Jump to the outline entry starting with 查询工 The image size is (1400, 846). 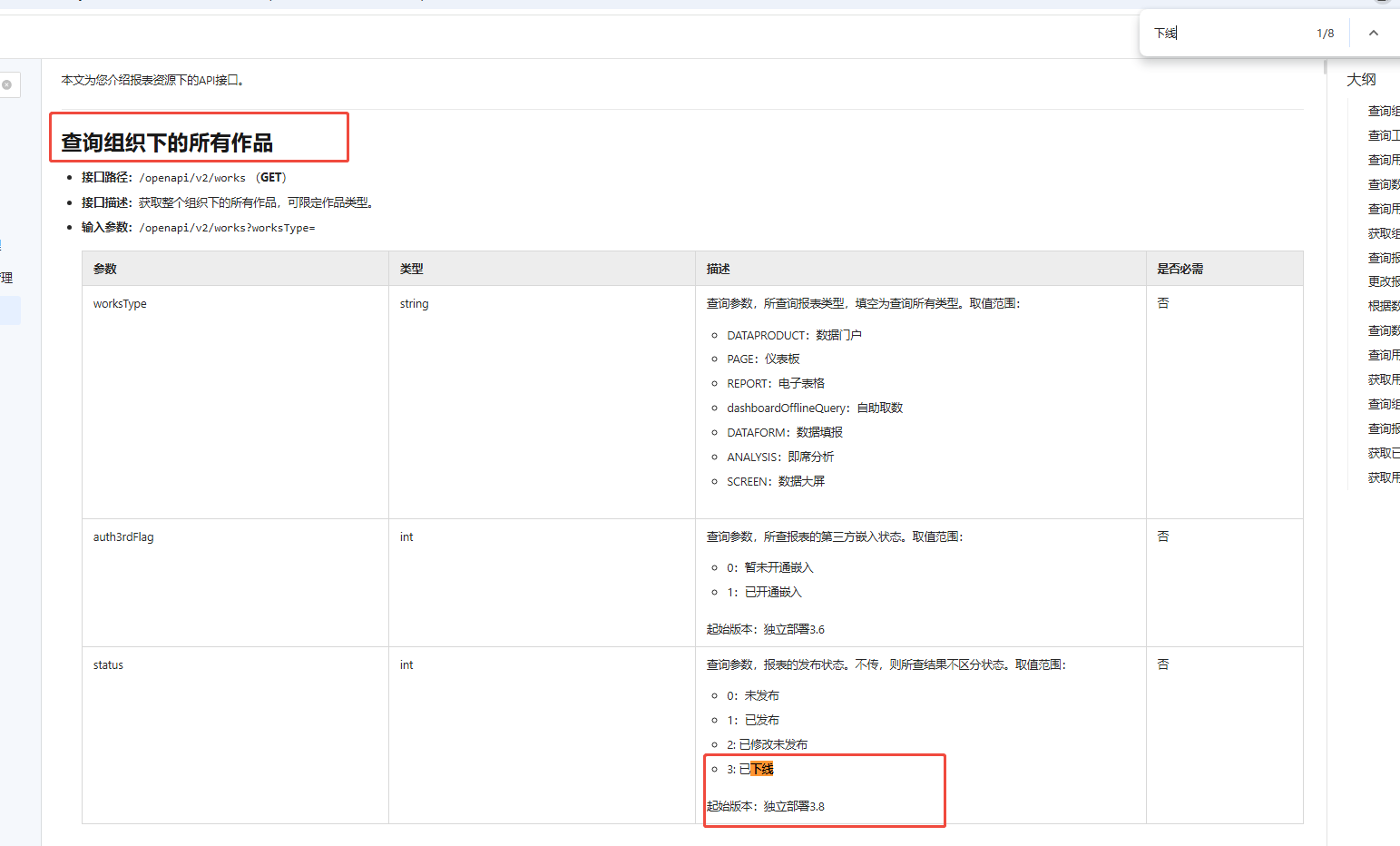pyautogui.click(x=1383, y=135)
